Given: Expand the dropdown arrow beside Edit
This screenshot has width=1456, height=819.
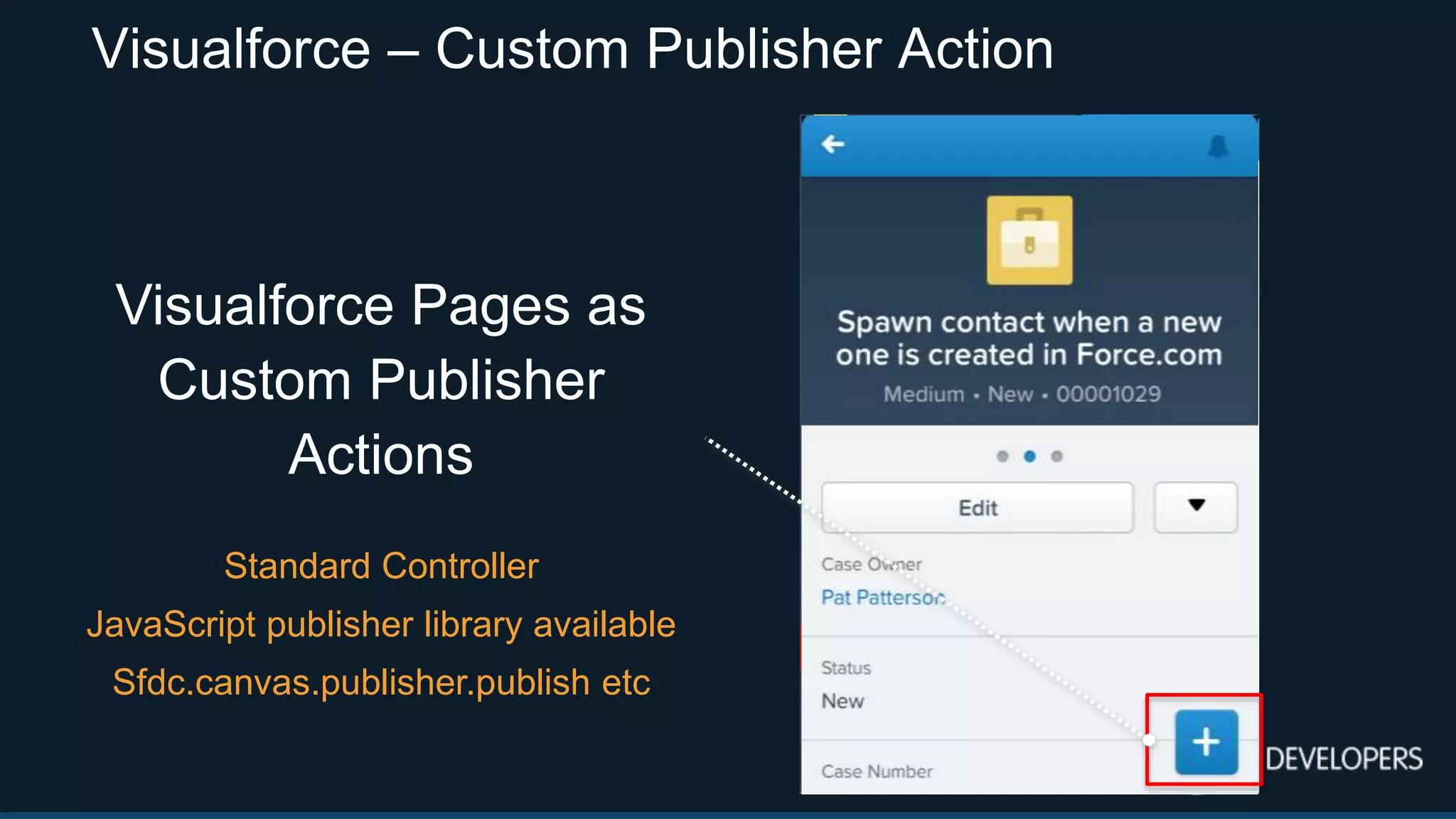Looking at the screenshot, I should click(1196, 508).
